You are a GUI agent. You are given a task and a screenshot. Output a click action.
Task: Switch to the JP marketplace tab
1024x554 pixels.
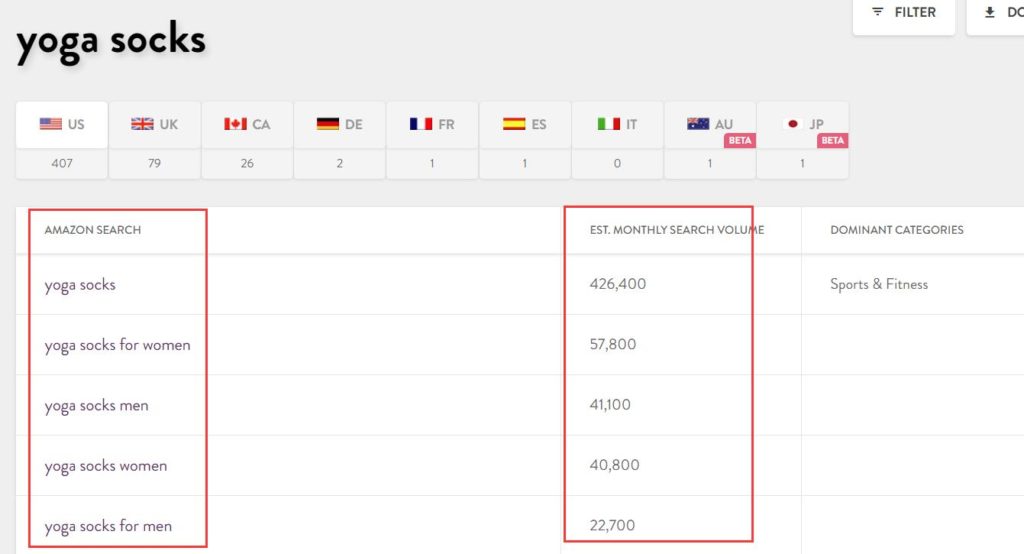[803, 124]
